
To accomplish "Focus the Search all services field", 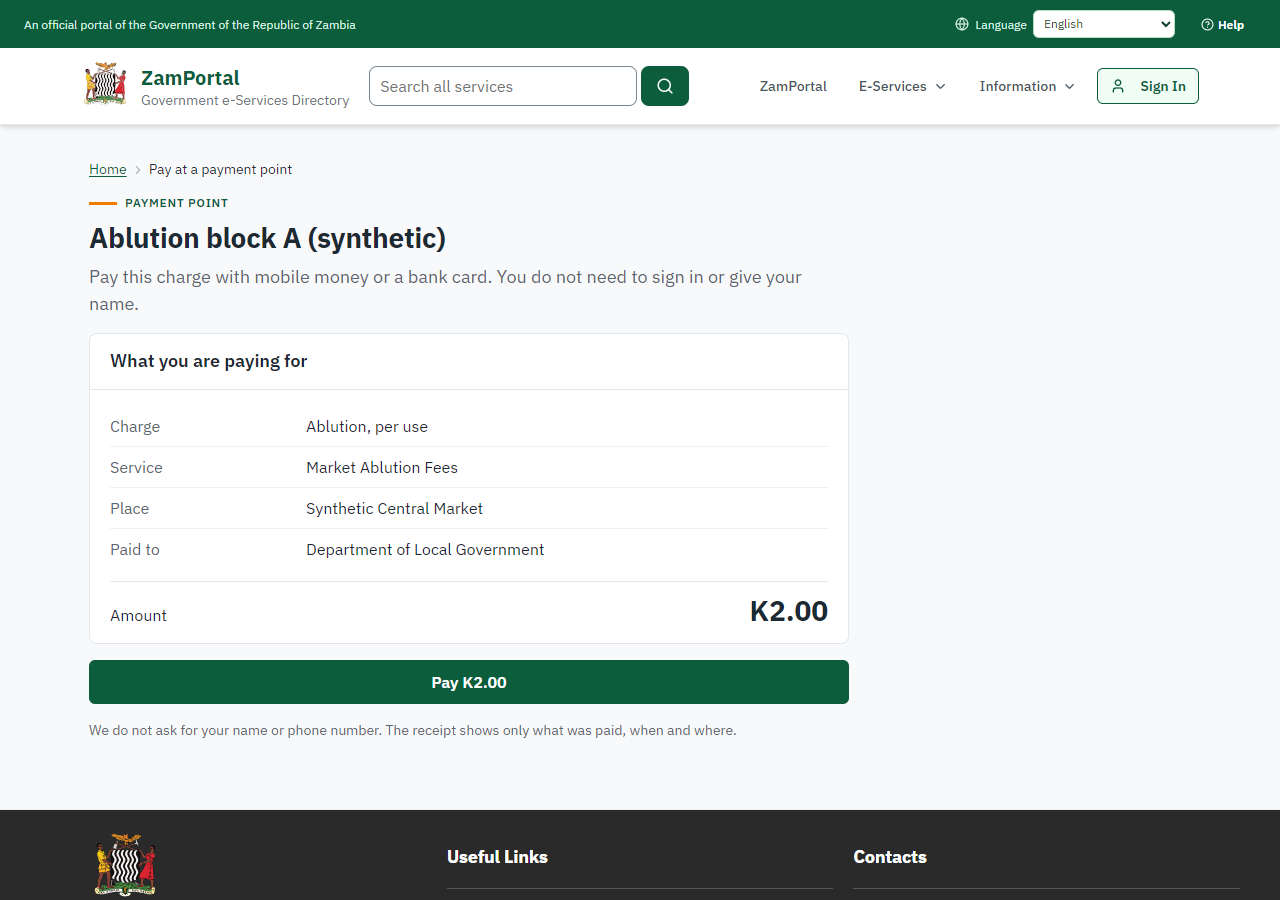I will (x=503, y=86).
